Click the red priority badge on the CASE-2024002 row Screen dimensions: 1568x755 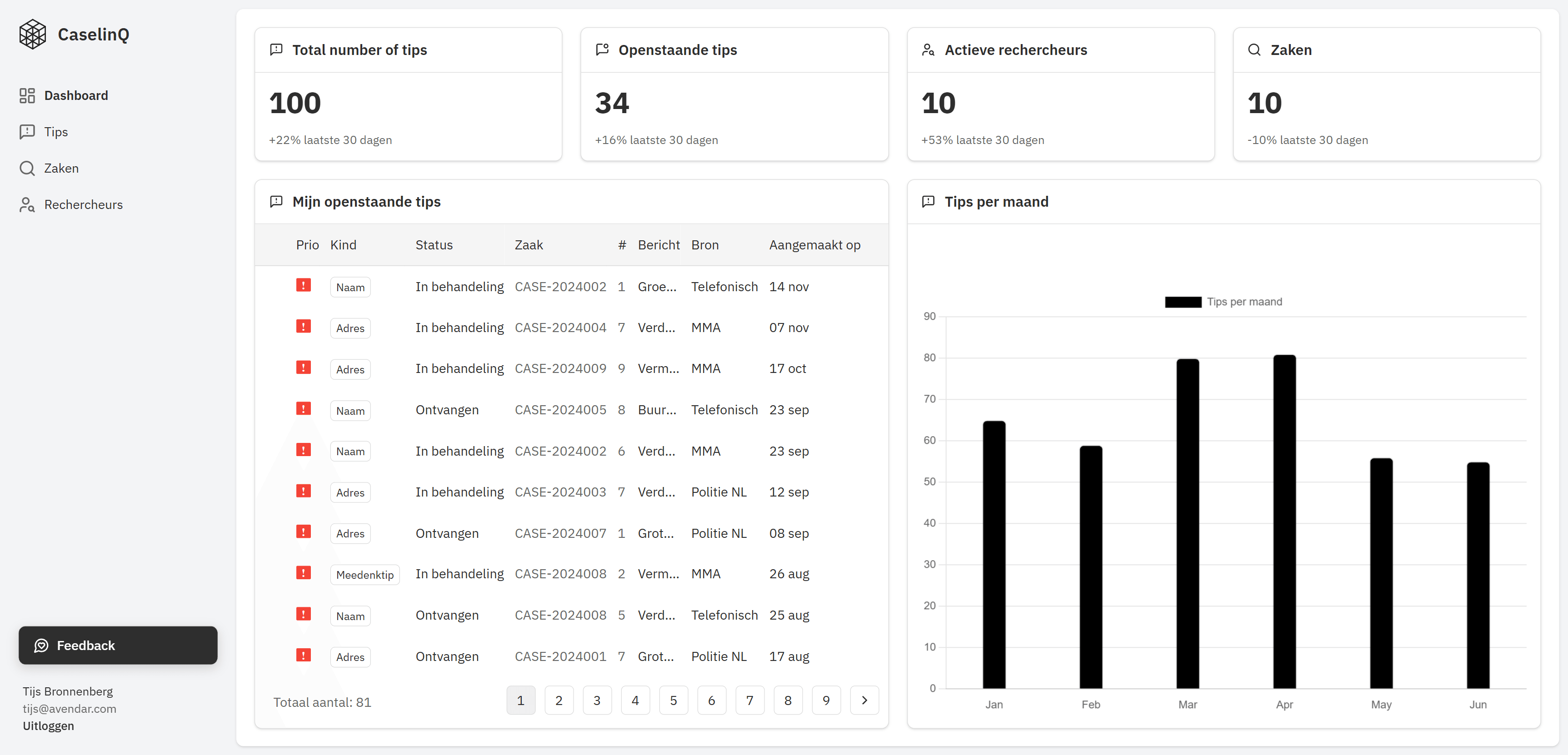[303, 285]
